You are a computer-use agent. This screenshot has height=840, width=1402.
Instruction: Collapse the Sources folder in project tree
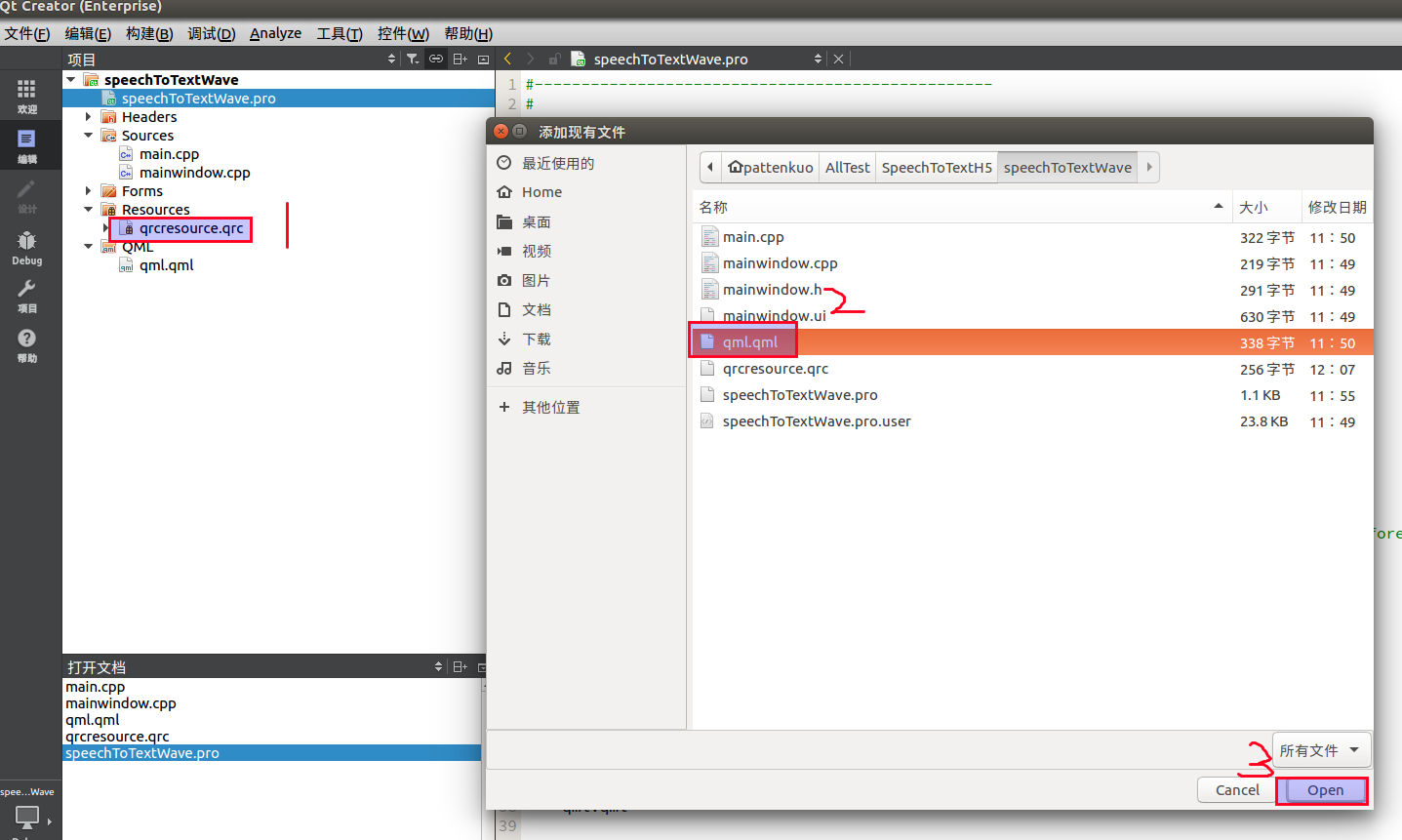pyautogui.click(x=88, y=135)
